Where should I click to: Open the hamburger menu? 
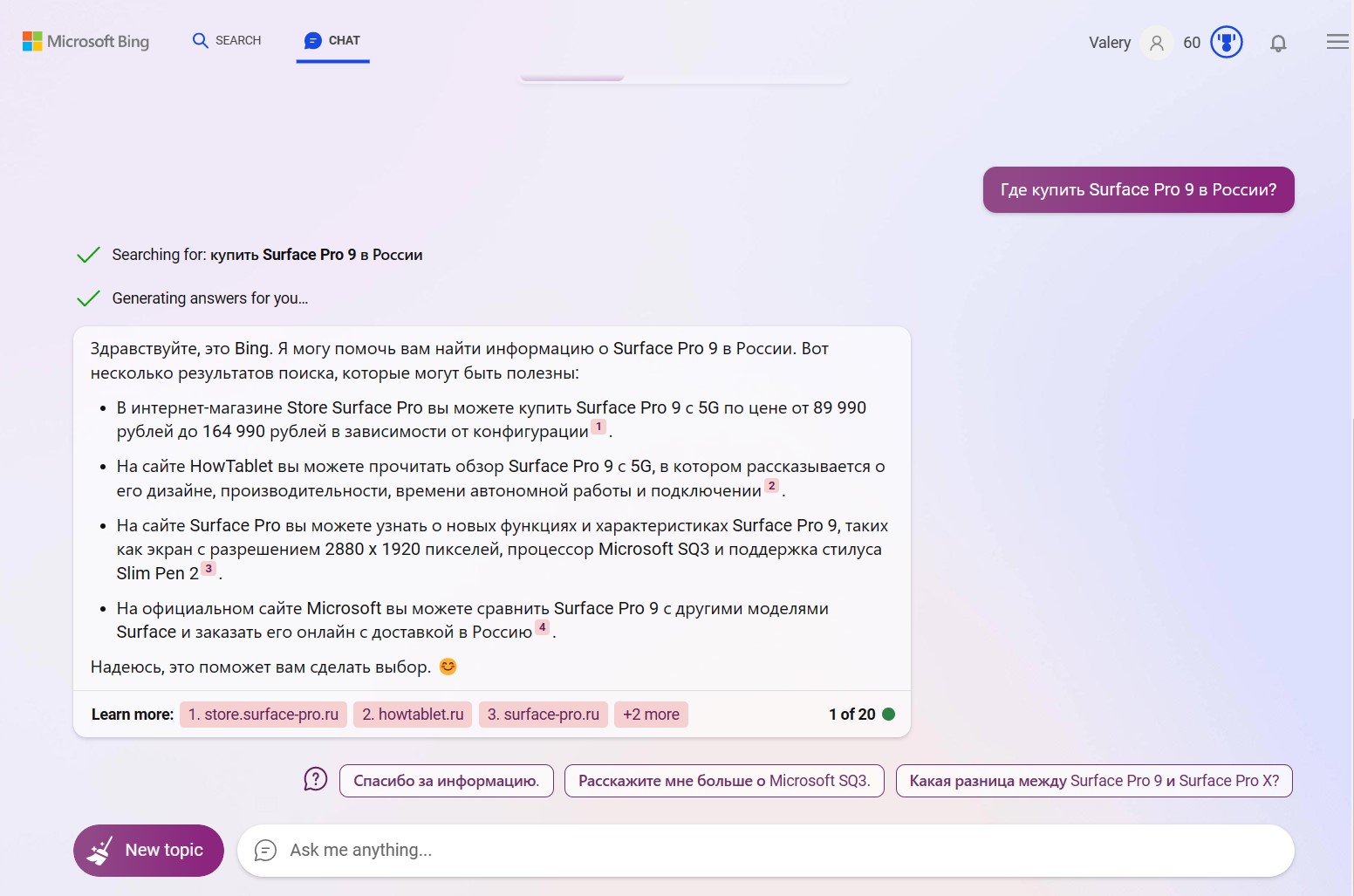coord(1337,42)
